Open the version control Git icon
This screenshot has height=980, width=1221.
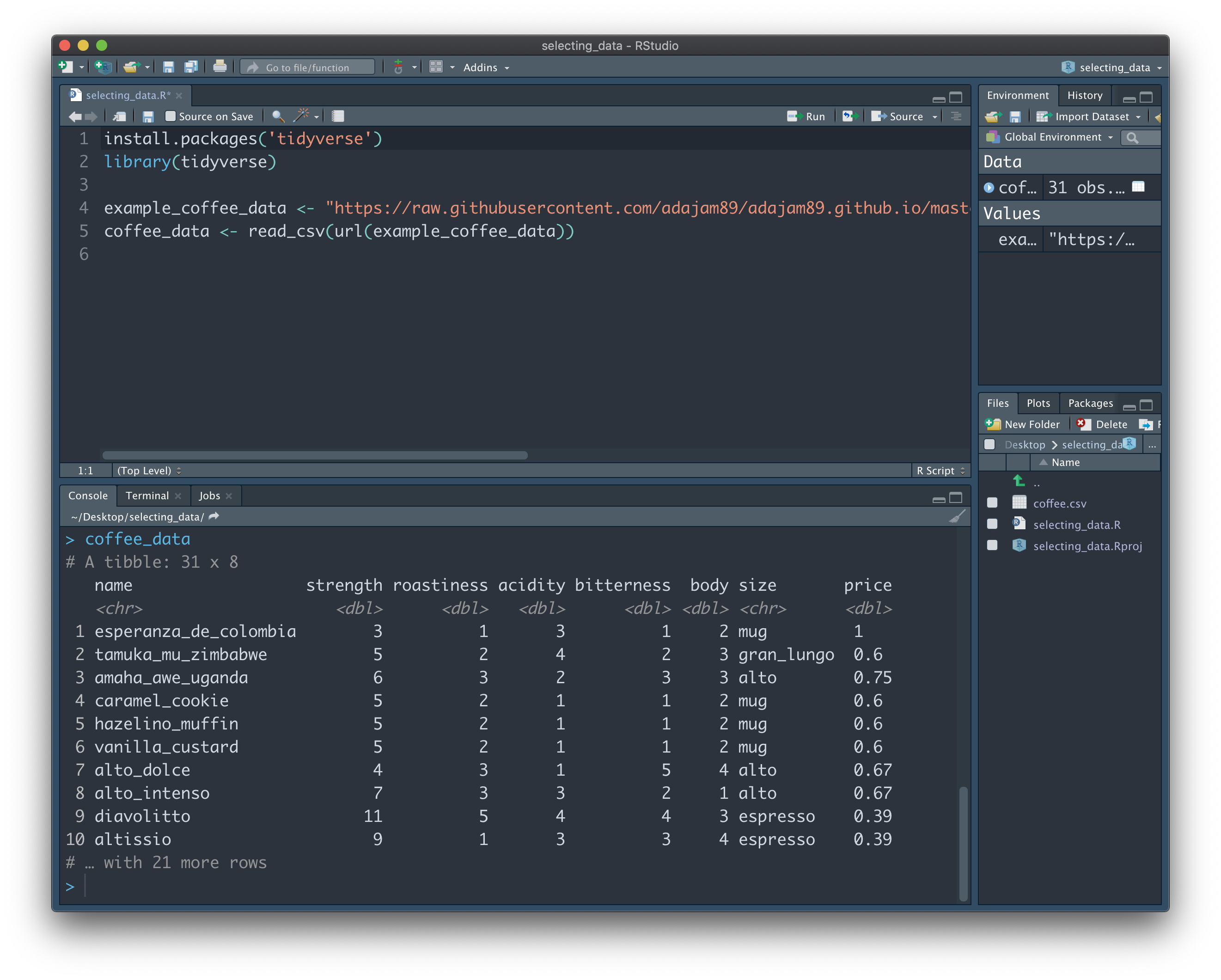pos(398,67)
